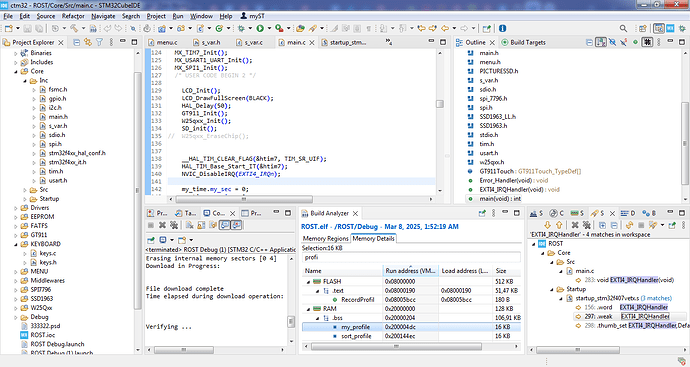The height and width of the screenshot is (367, 690).
Task: Collapse the RAM row in Memory Details
Action: [x=308, y=309]
